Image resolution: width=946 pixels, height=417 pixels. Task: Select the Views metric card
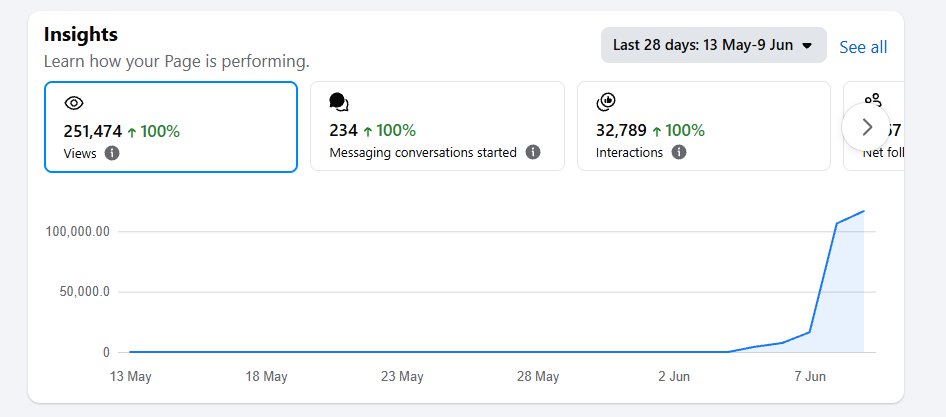click(x=171, y=127)
